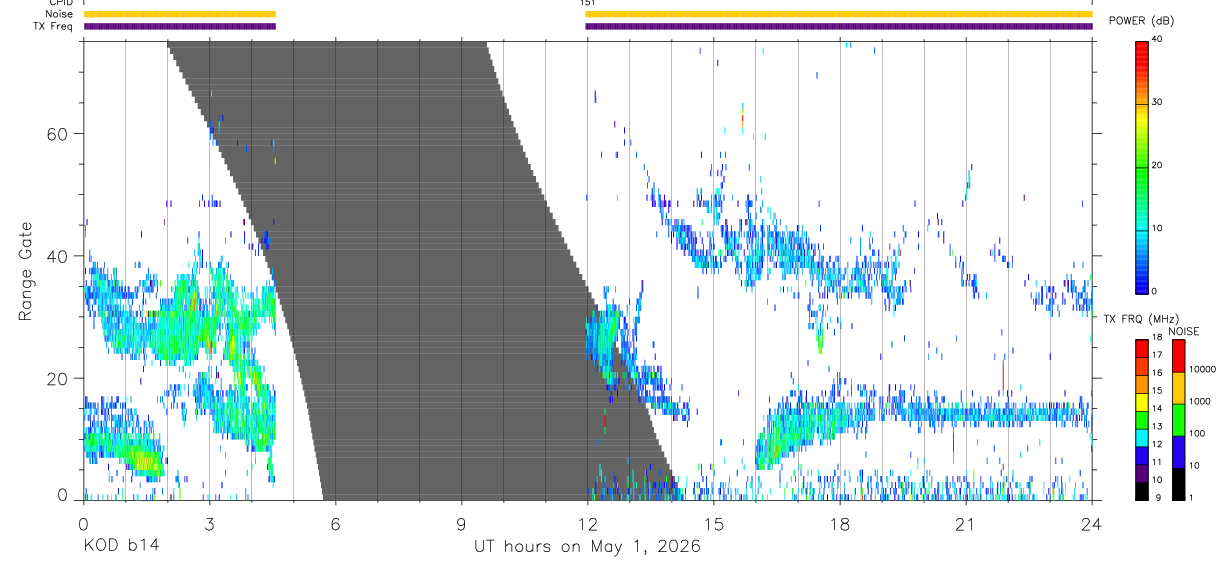1228x567 pixels.
Task: Click the UT hour tick label "24"
Action: [1092, 524]
